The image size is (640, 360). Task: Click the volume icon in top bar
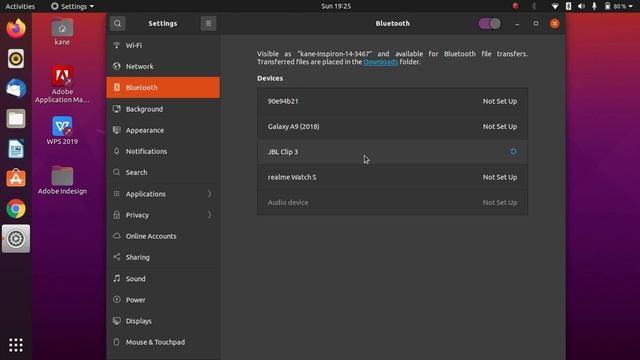[581, 6]
